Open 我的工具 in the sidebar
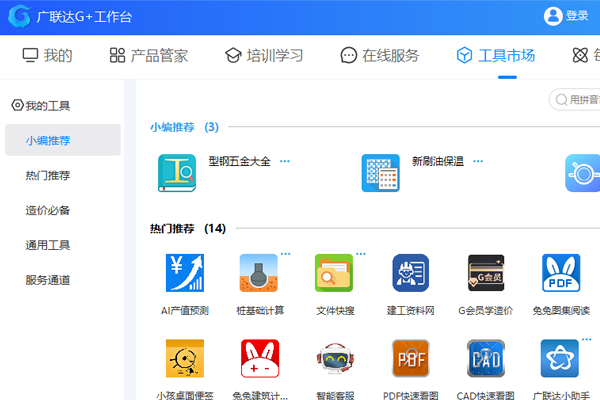This screenshot has width=600, height=400. (47, 106)
